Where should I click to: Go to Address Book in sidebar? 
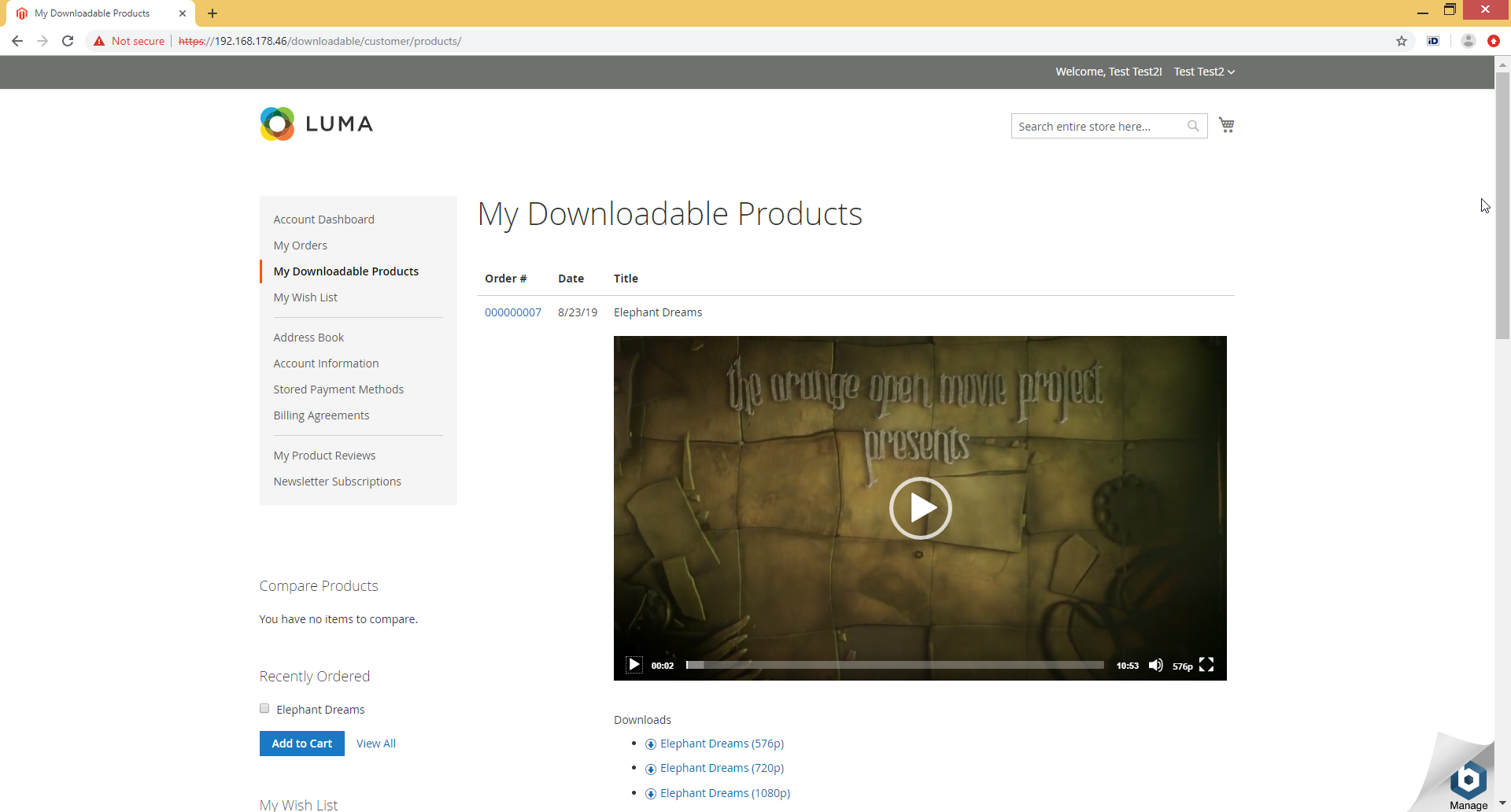click(308, 338)
